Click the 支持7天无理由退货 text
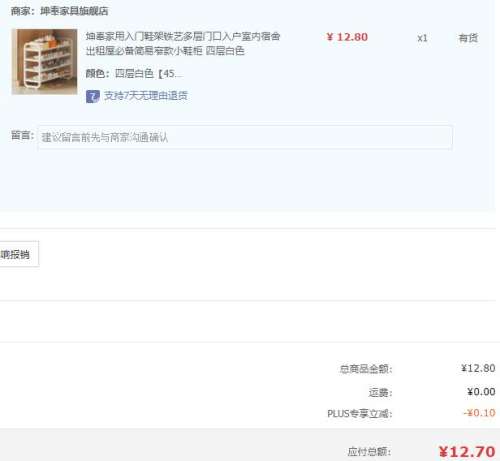Screen dimensions: 500x461 (x=146, y=96)
